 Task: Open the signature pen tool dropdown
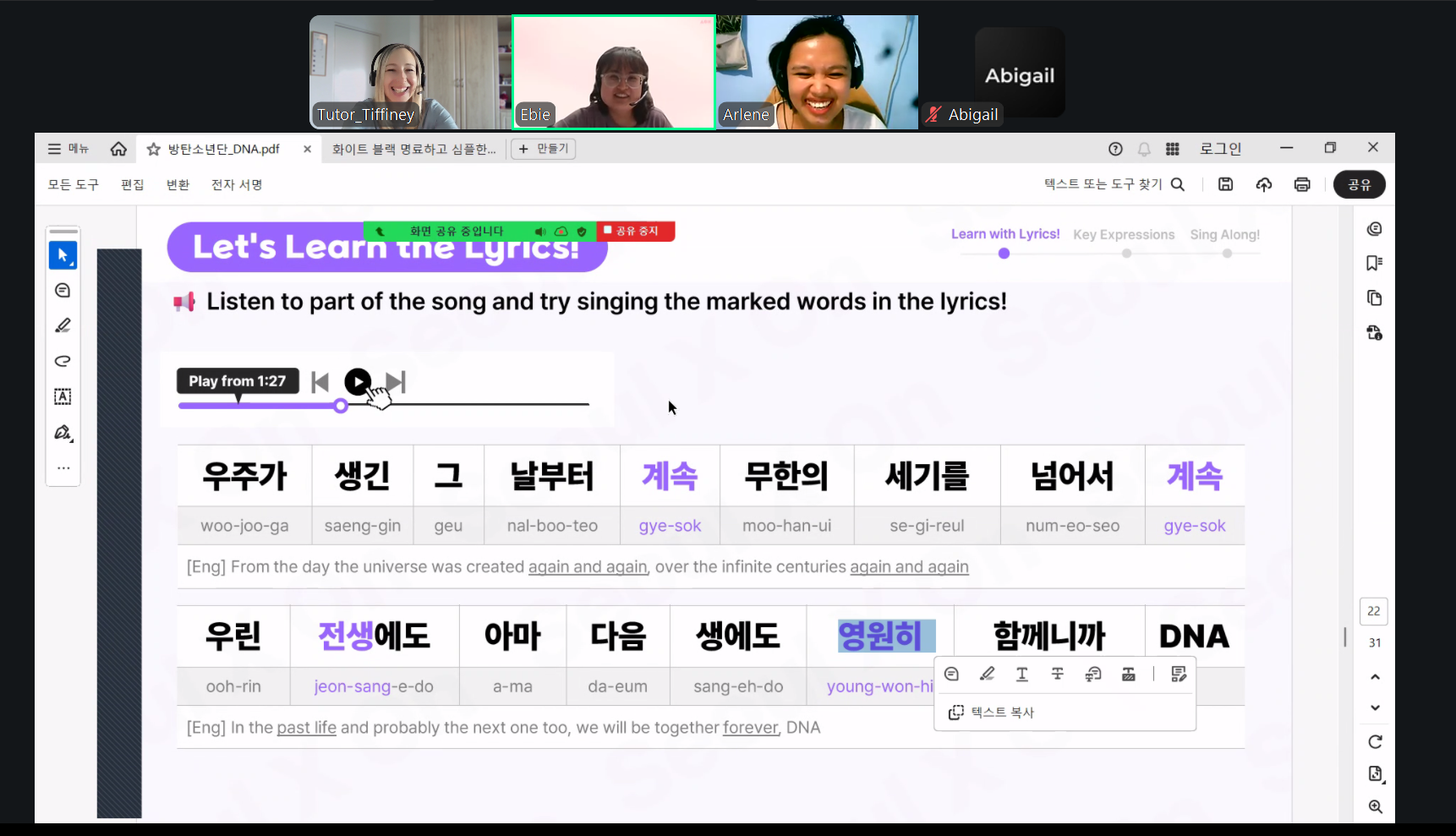click(63, 433)
